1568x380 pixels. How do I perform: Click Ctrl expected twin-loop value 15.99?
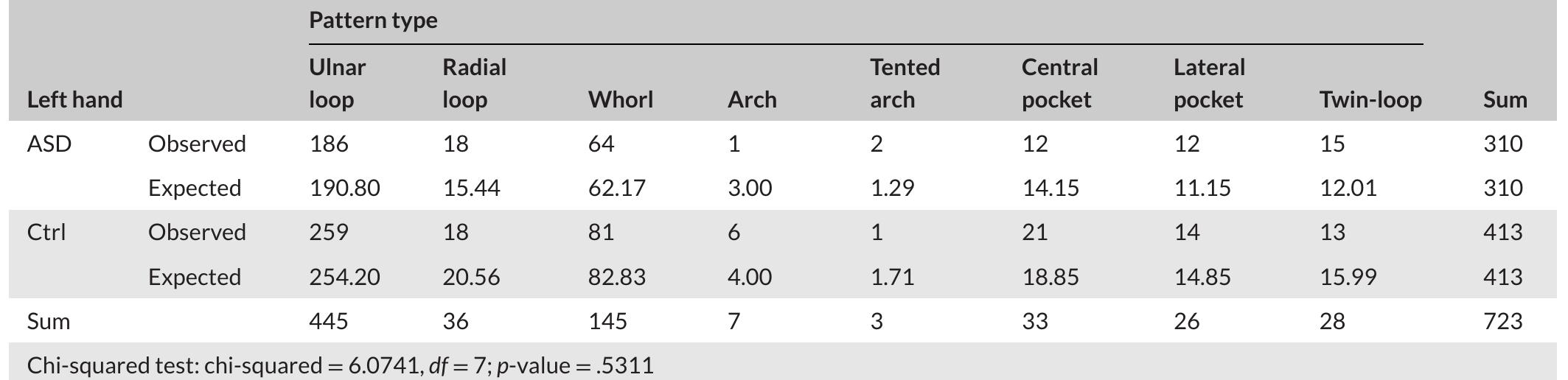1348,277
